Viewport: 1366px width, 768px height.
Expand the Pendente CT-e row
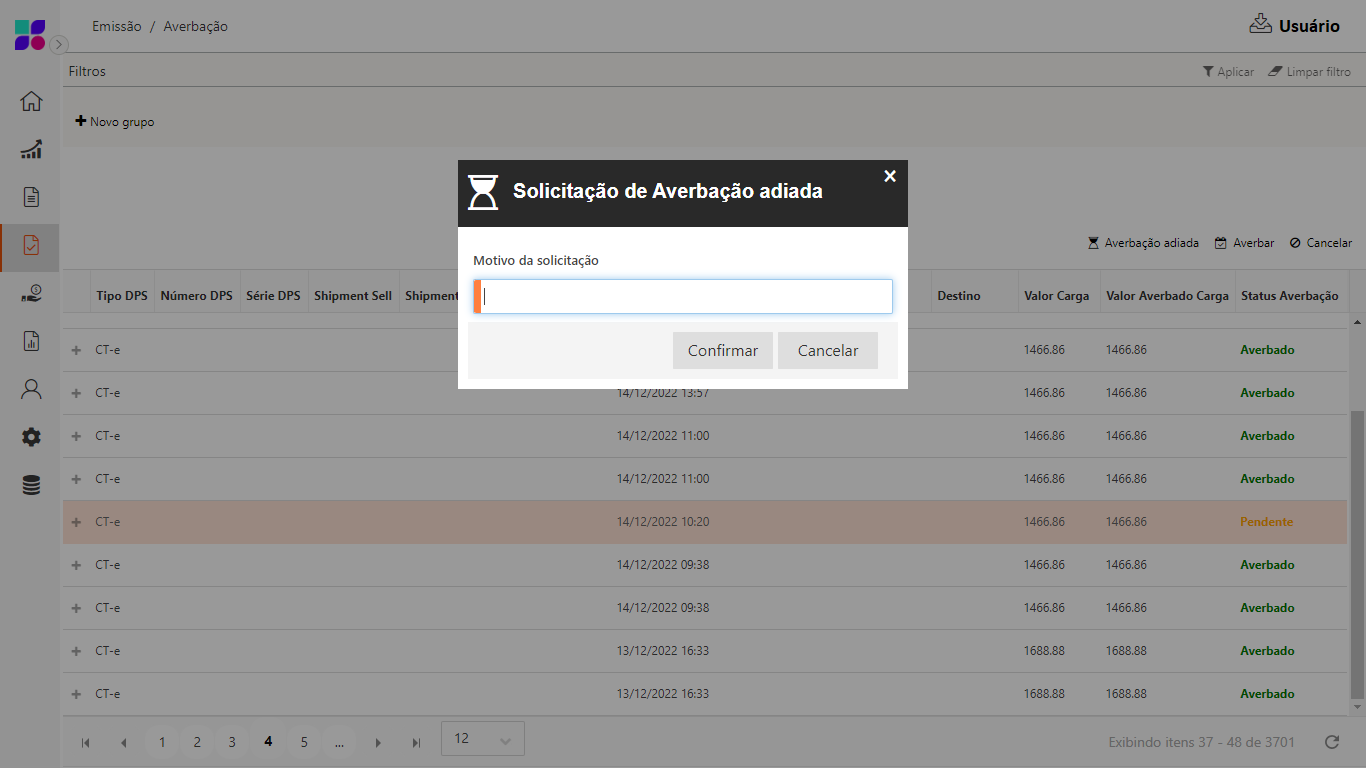(76, 522)
